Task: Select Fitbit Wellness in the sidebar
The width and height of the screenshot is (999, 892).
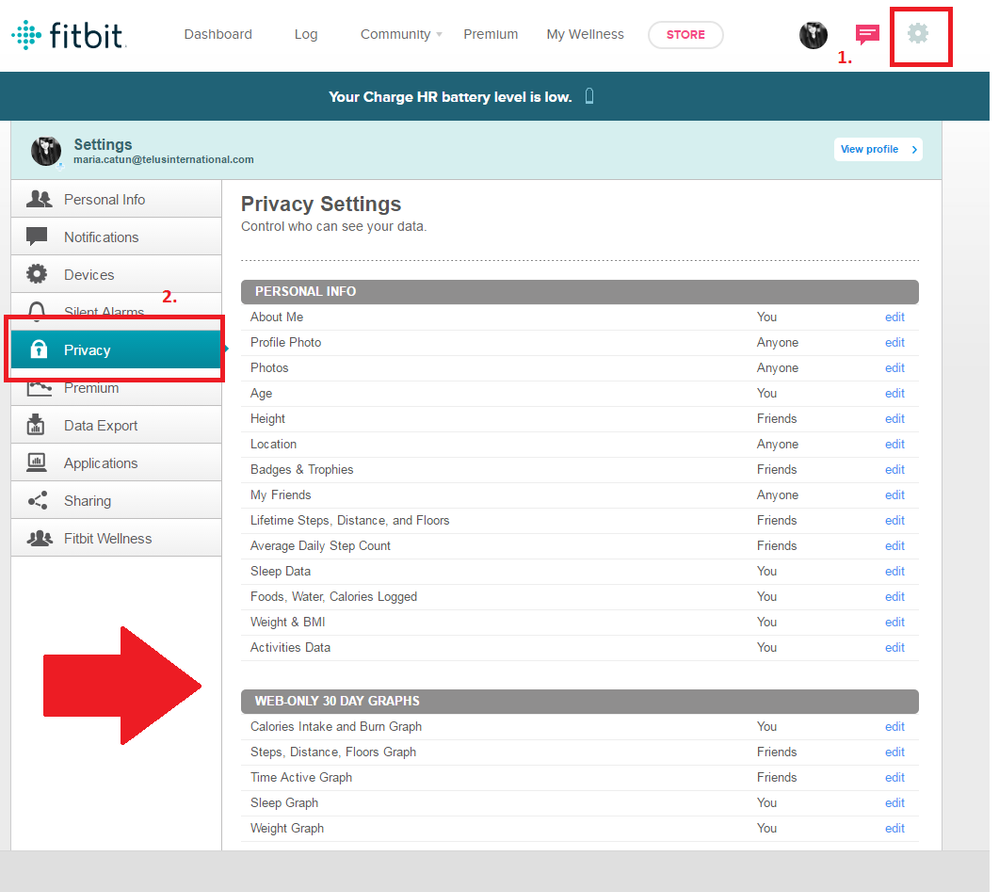Action: pyautogui.click(x=116, y=538)
